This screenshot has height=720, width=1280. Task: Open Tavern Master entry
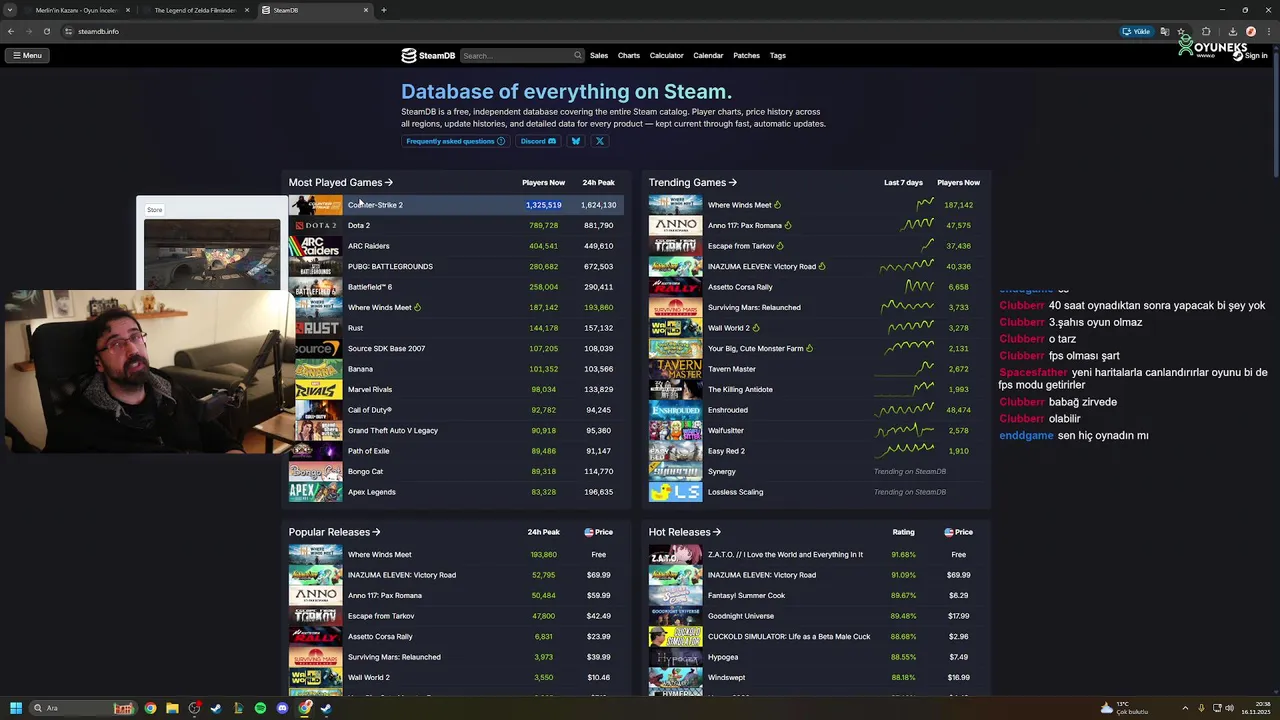coord(732,369)
